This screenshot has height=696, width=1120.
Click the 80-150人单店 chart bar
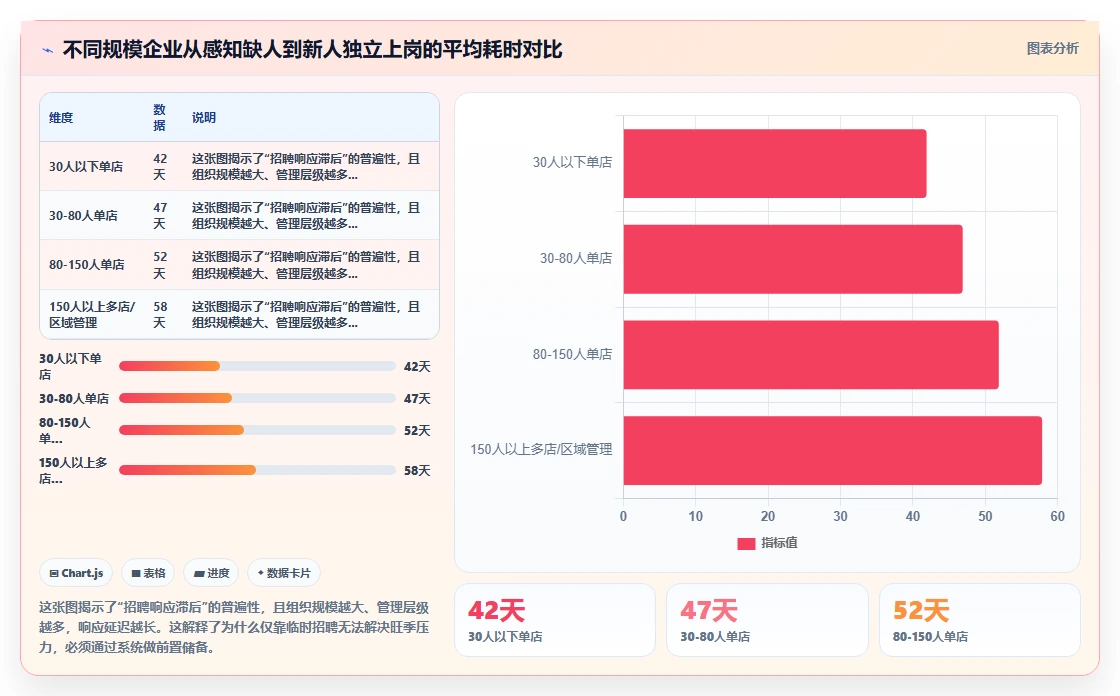tap(811, 355)
